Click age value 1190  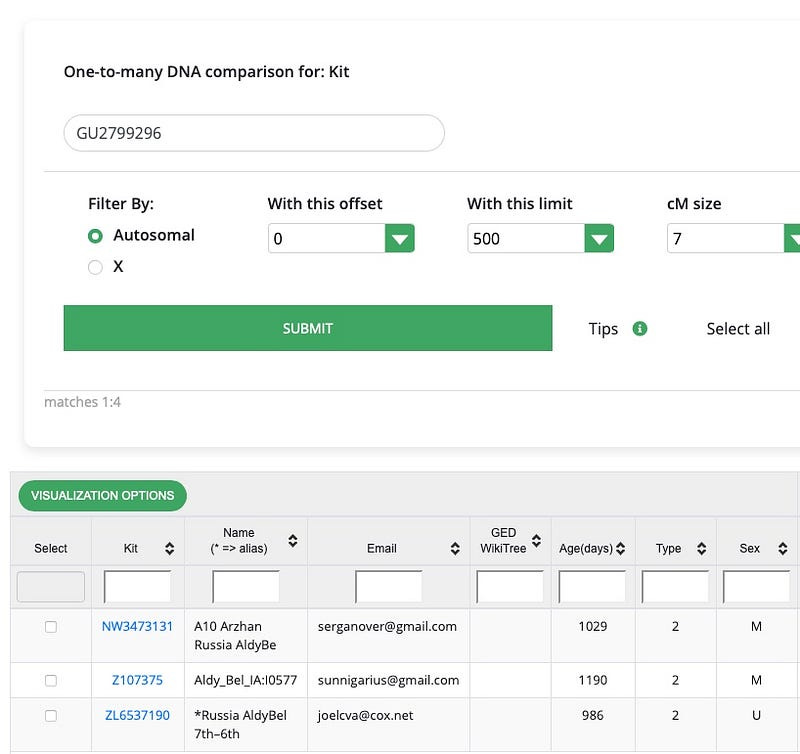(592, 680)
